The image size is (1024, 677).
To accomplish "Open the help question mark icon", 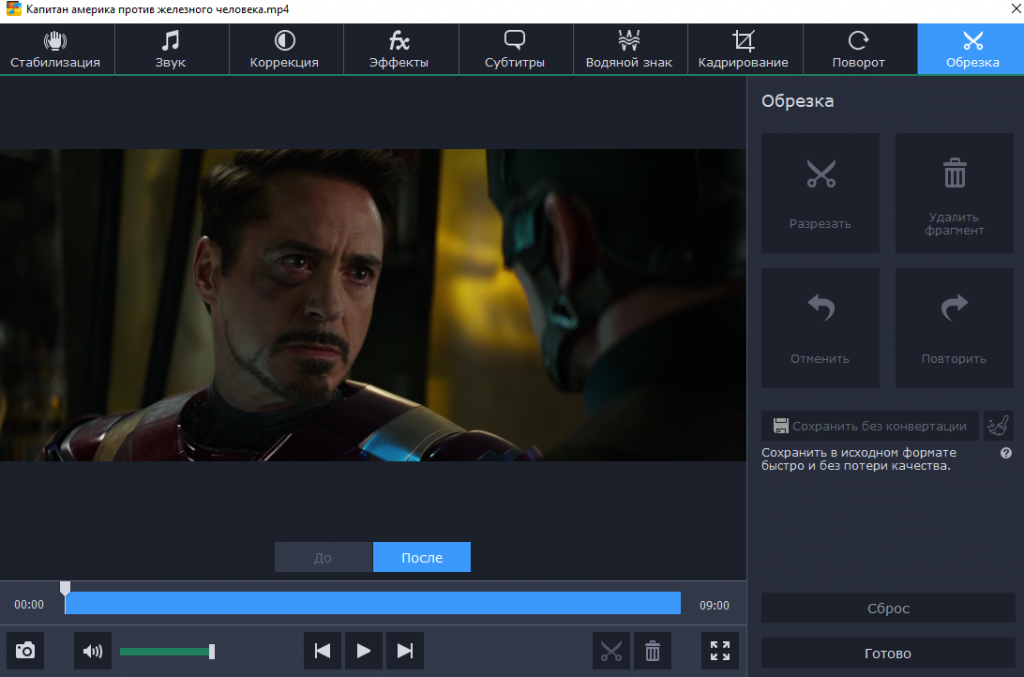I will pyautogui.click(x=1006, y=453).
